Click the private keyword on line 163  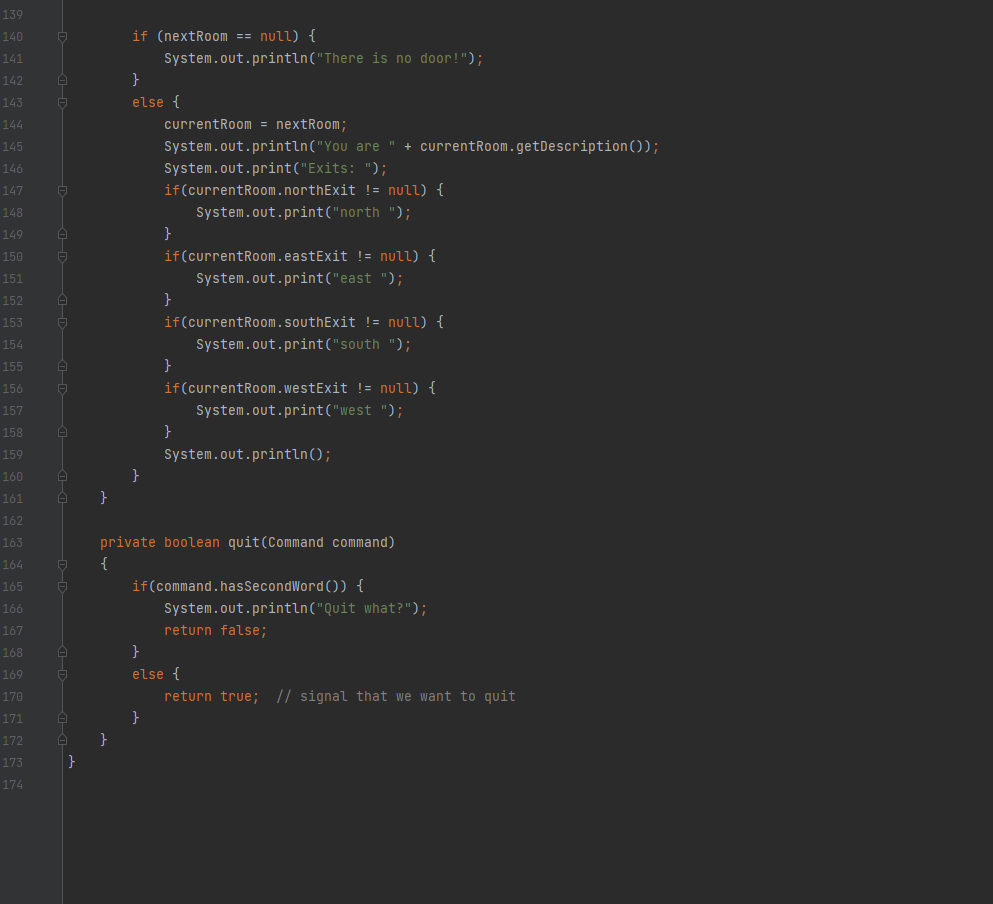tap(127, 542)
